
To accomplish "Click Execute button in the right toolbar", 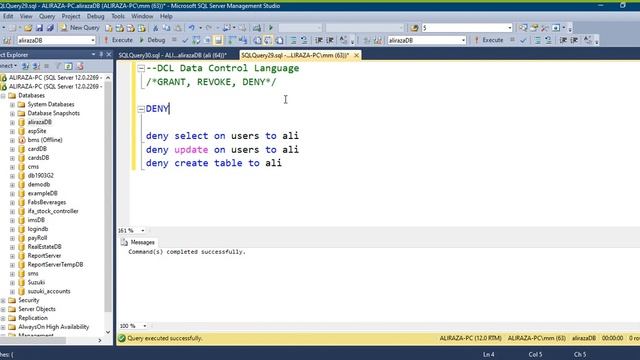I will point(489,40).
